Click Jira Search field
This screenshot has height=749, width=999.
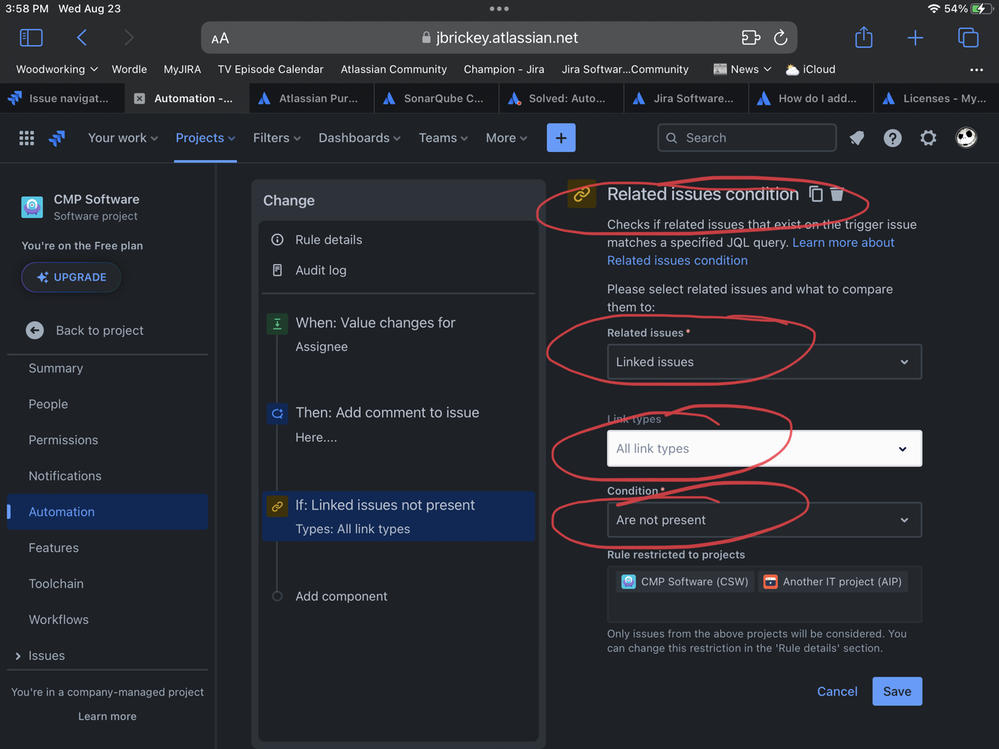pyautogui.click(x=747, y=138)
